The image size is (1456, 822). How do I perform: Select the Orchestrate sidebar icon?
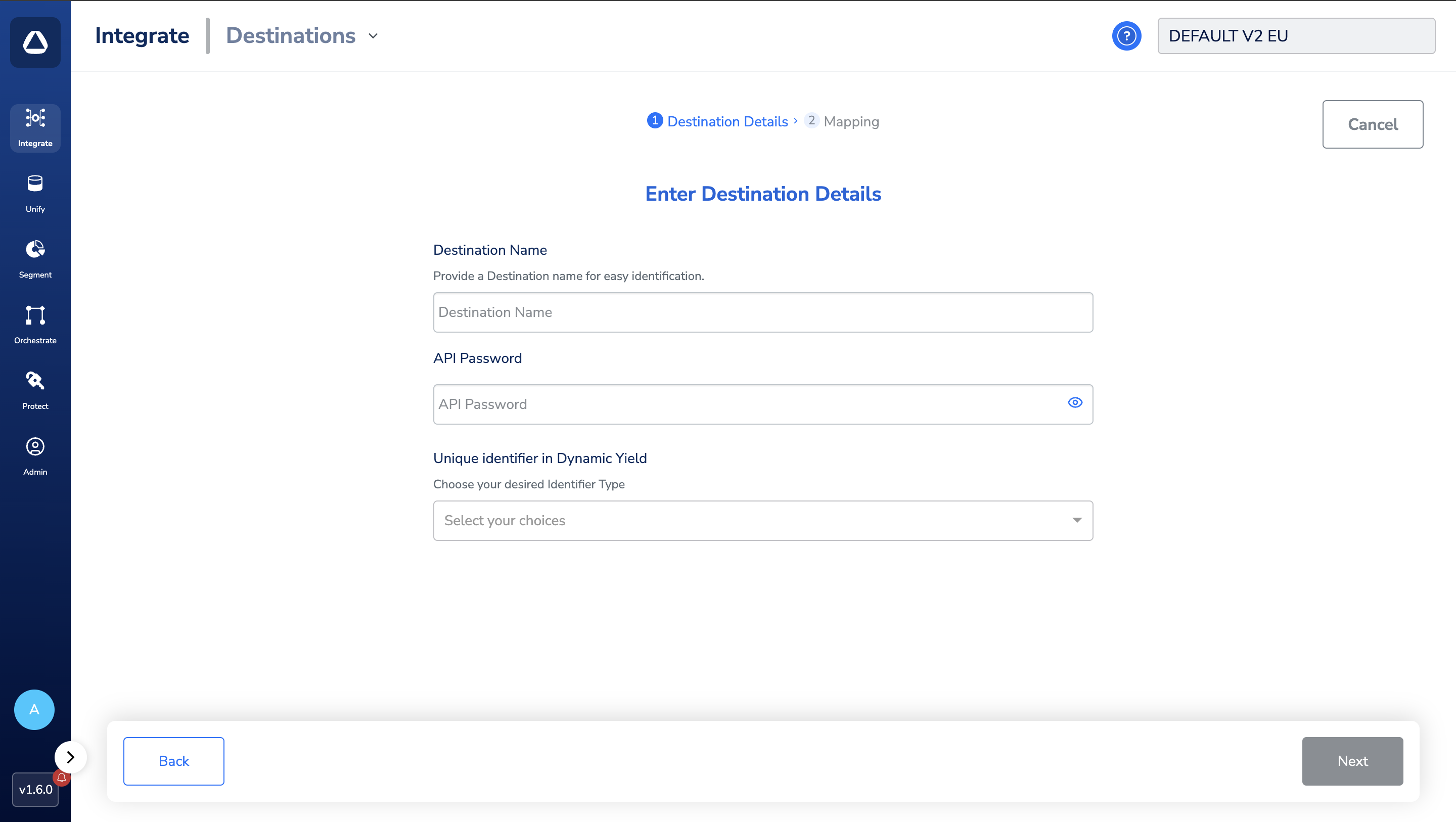point(35,315)
